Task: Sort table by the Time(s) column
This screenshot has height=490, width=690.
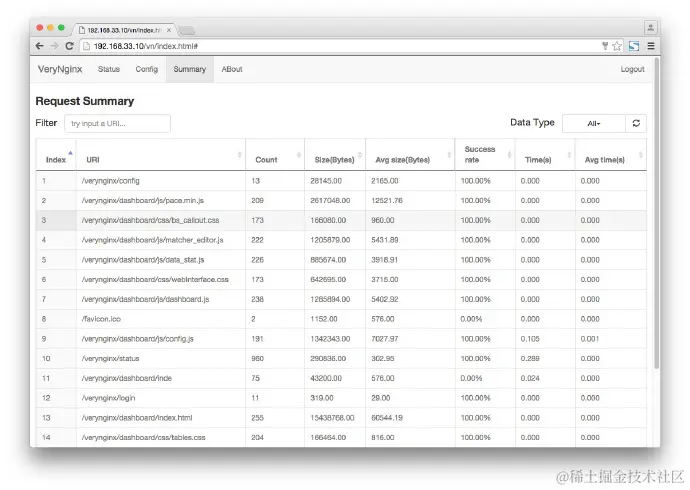Action: click(545, 155)
